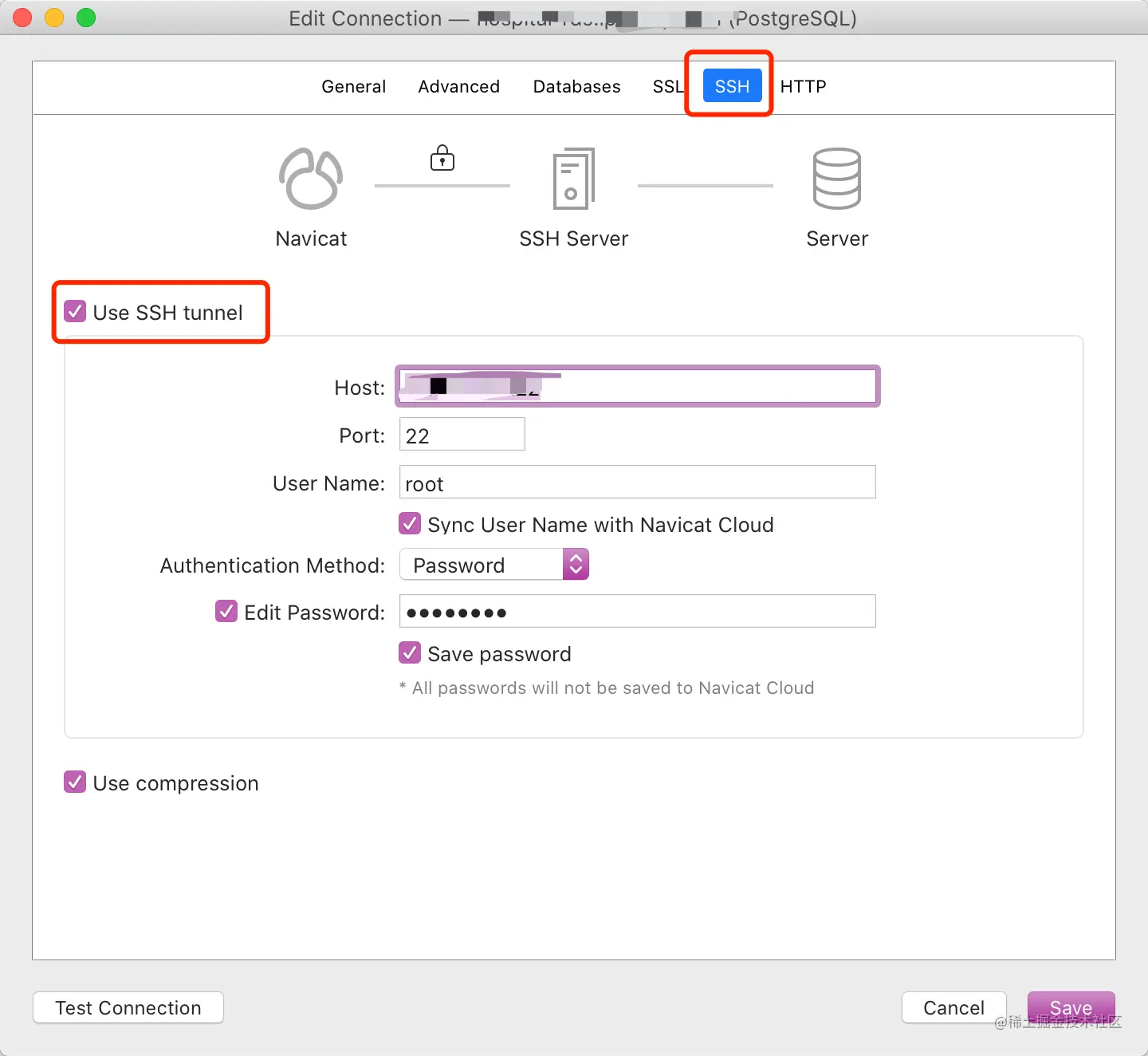Uncheck the Save password option
The height and width of the screenshot is (1056, 1148).
410,652
